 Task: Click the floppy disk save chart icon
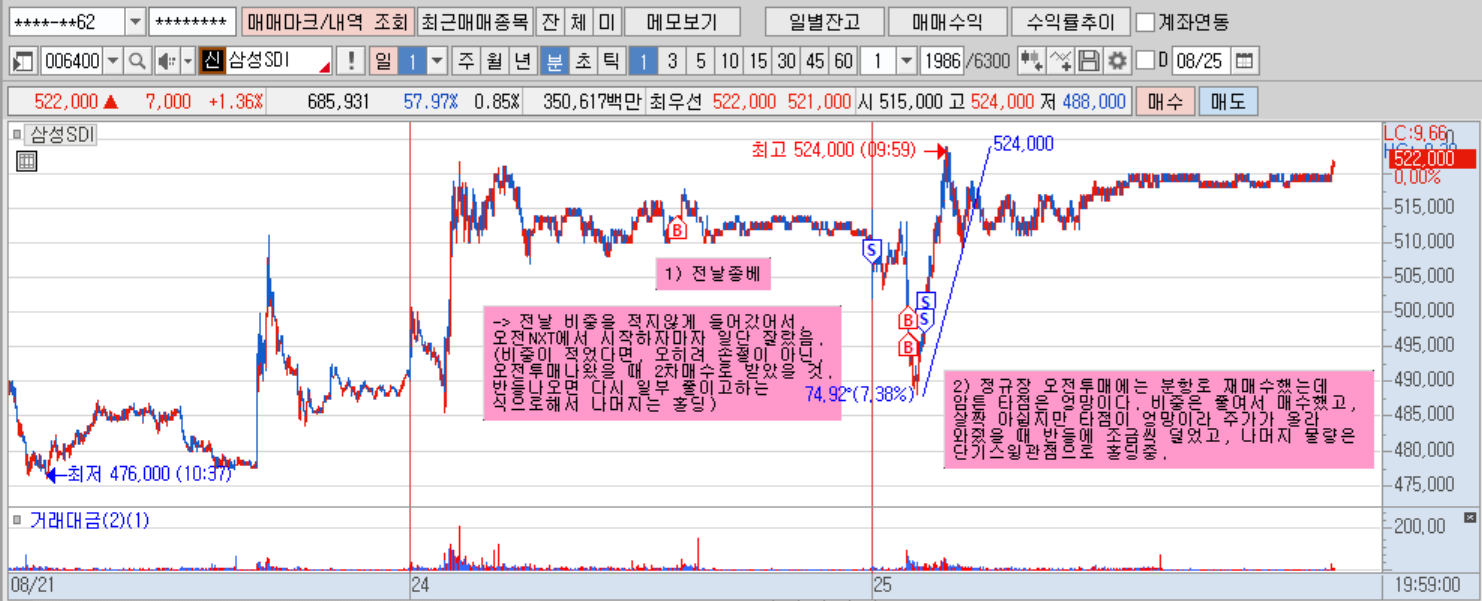tap(1089, 61)
